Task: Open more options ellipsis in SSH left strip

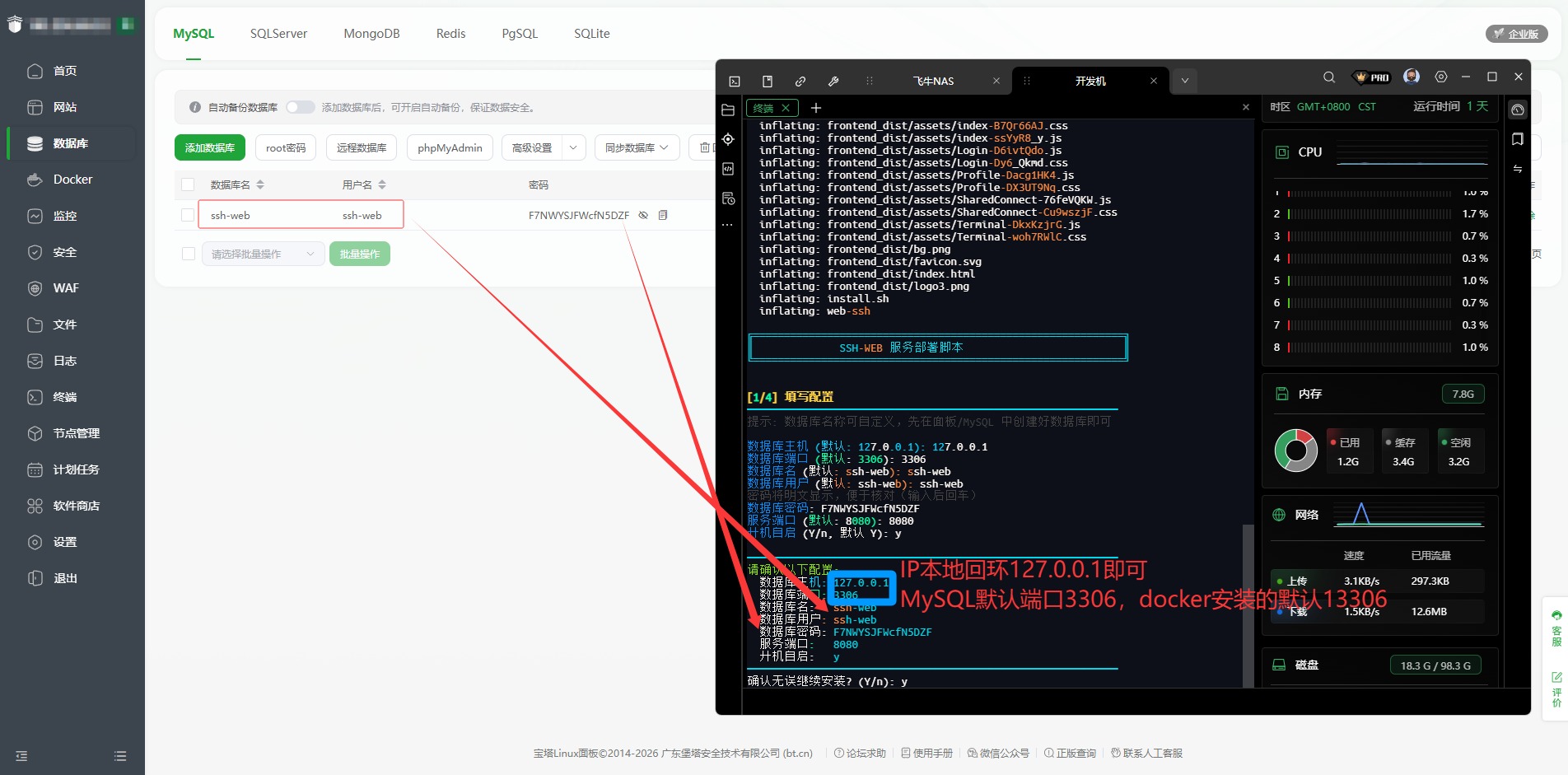Action: [727, 225]
